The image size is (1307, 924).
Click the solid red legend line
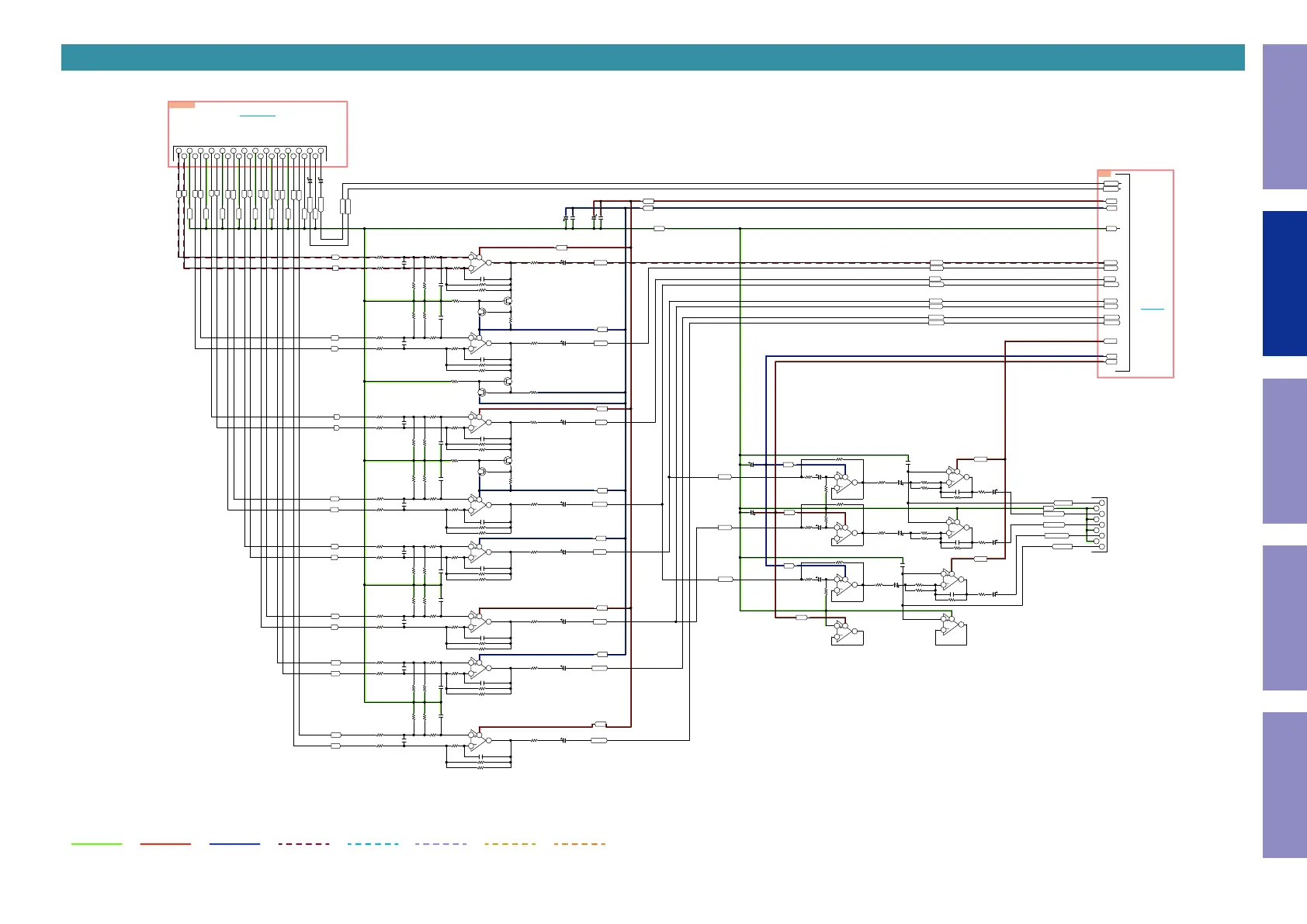(165, 843)
